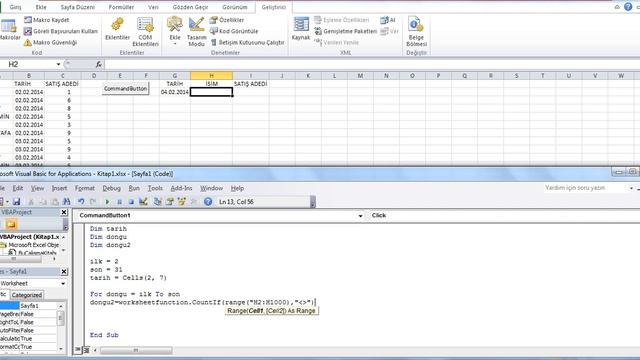Screen dimensions: 640x360
Task: Click Kaynak XML source icon
Action: pyautogui.click(x=301, y=29)
